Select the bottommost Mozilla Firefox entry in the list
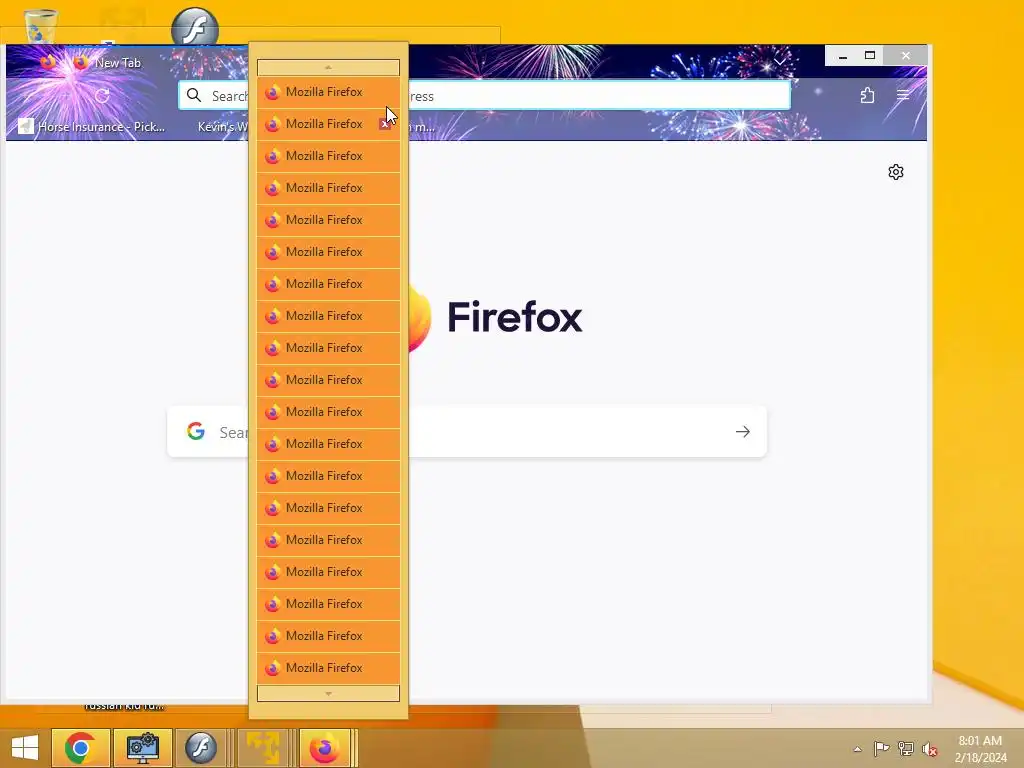Image resolution: width=1024 pixels, height=768 pixels. point(328,668)
